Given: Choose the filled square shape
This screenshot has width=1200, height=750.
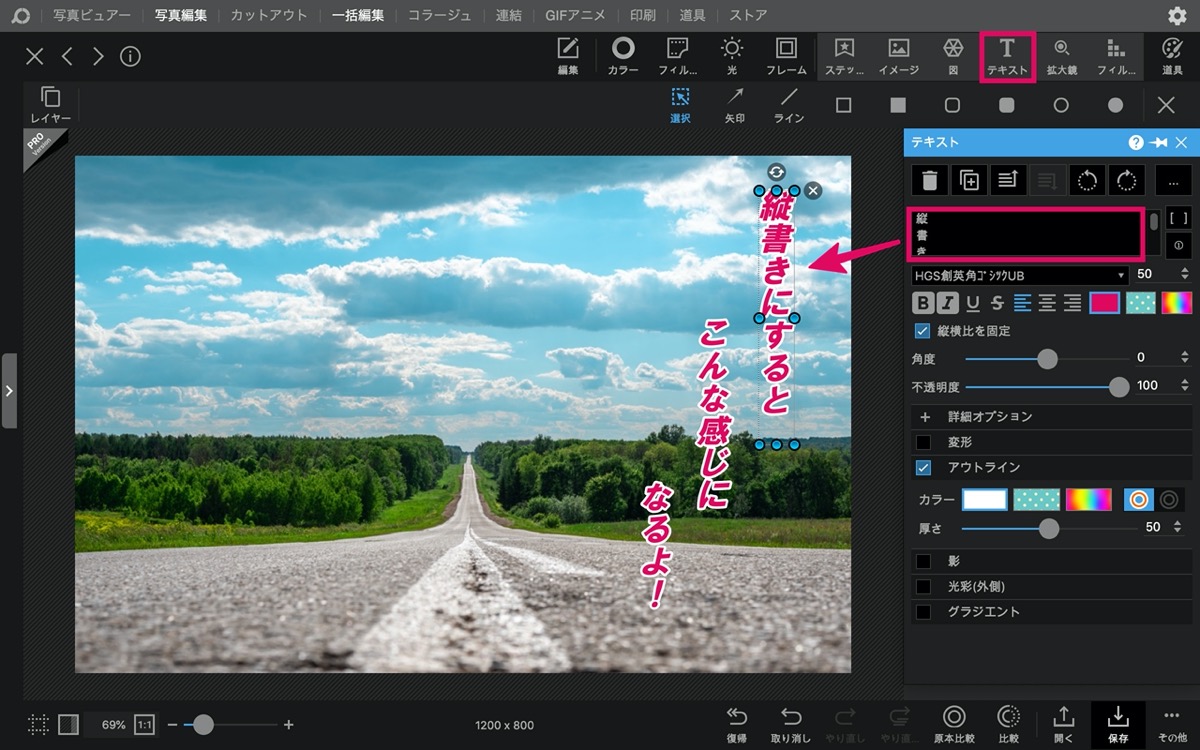Looking at the screenshot, I should click(898, 105).
